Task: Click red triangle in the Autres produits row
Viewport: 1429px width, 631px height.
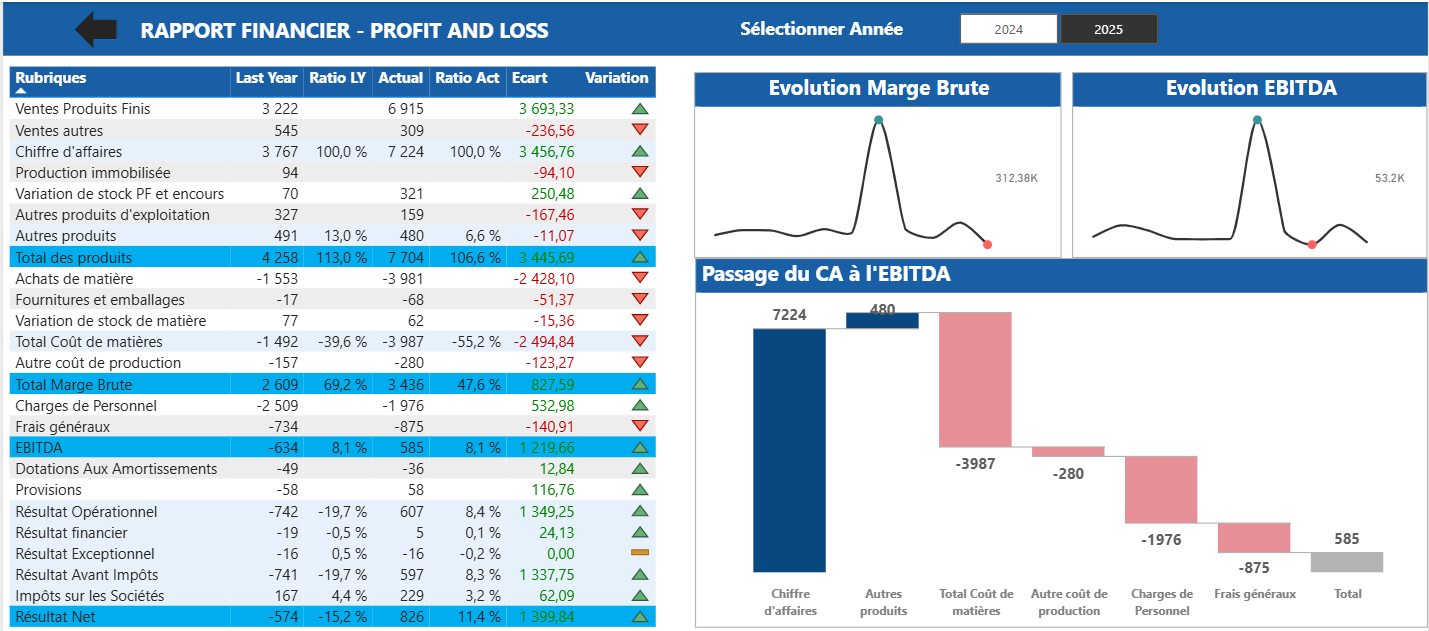Action: (x=640, y=235)
